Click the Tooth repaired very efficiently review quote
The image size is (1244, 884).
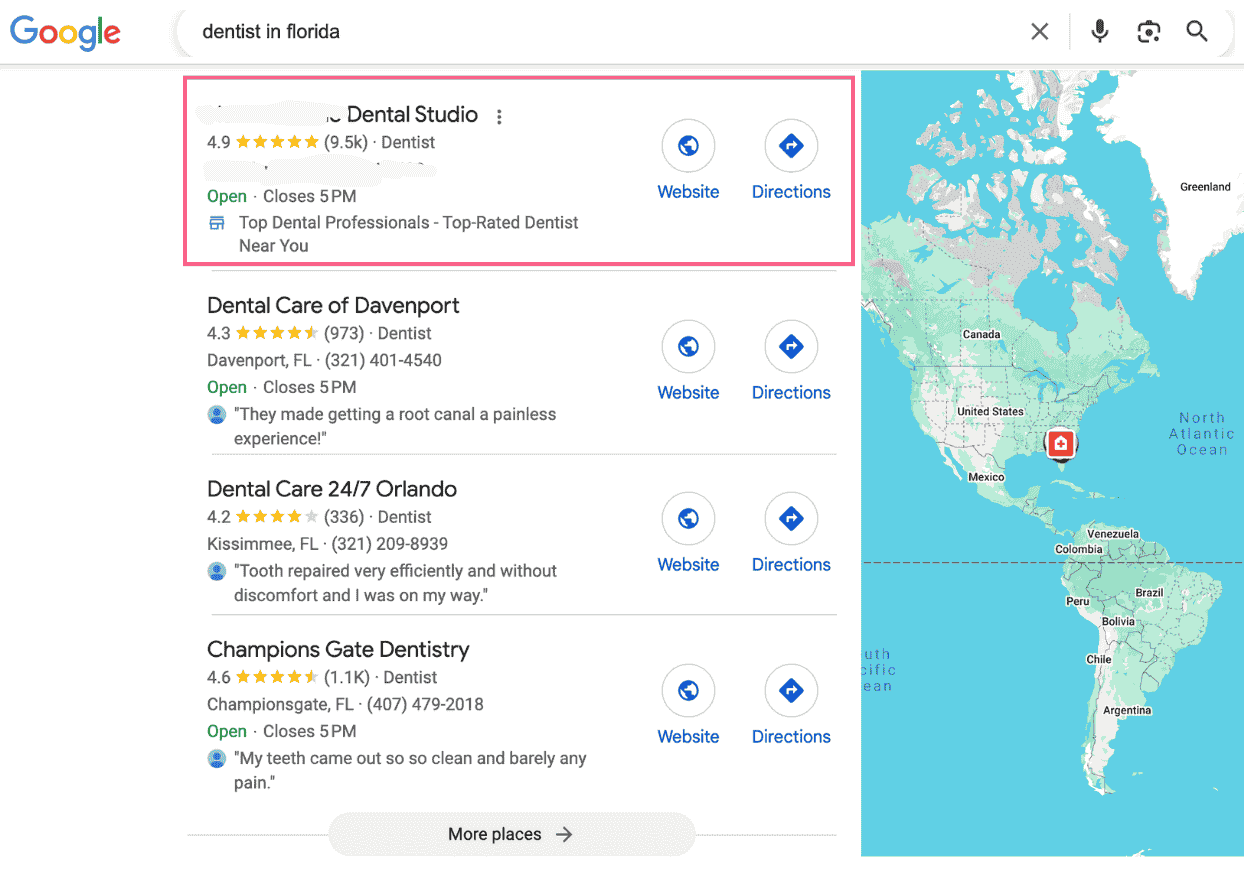point(395,583)
